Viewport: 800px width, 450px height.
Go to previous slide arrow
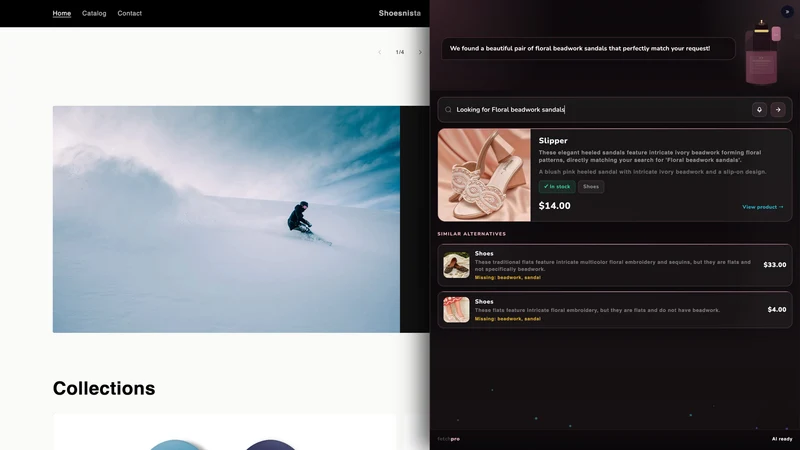pos(380,52)
